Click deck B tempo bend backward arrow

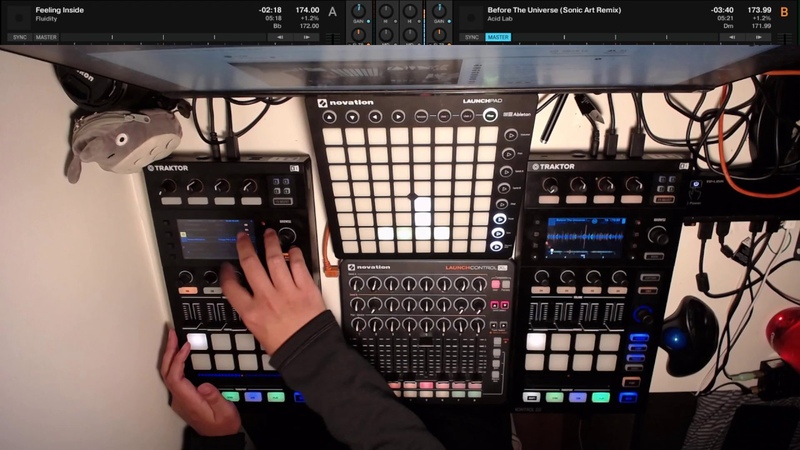(732, 37)
